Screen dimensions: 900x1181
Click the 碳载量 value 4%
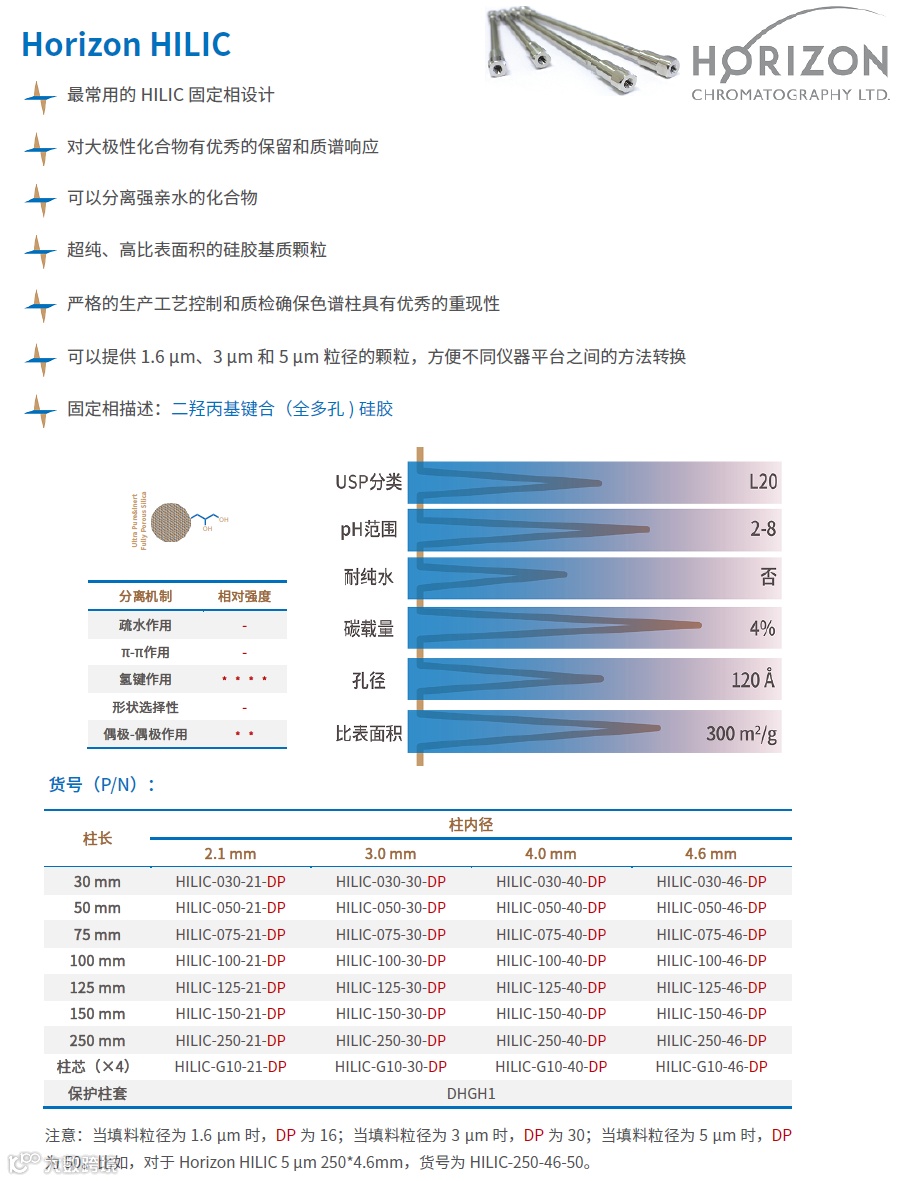[762, 628]
